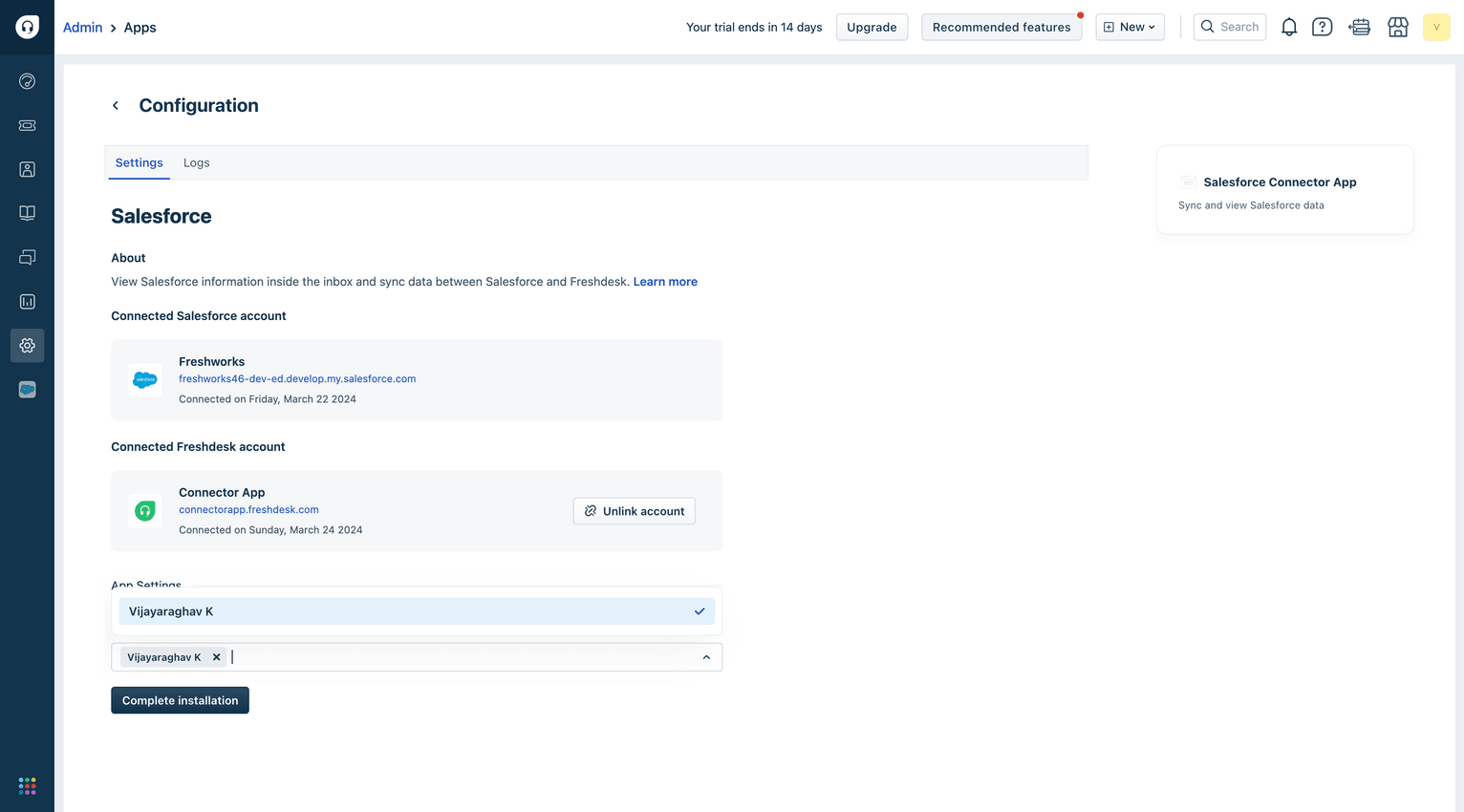
Task: Click the Upgrade button
Action: 872,27
